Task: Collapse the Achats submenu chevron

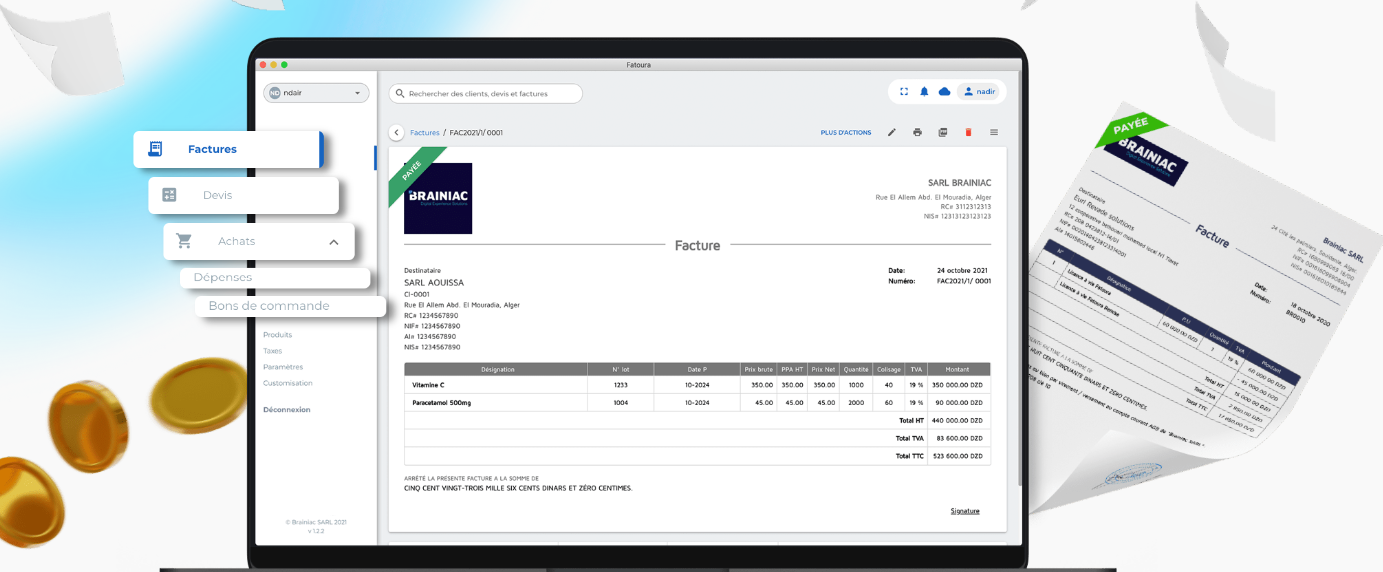Action: click(334, 242)
